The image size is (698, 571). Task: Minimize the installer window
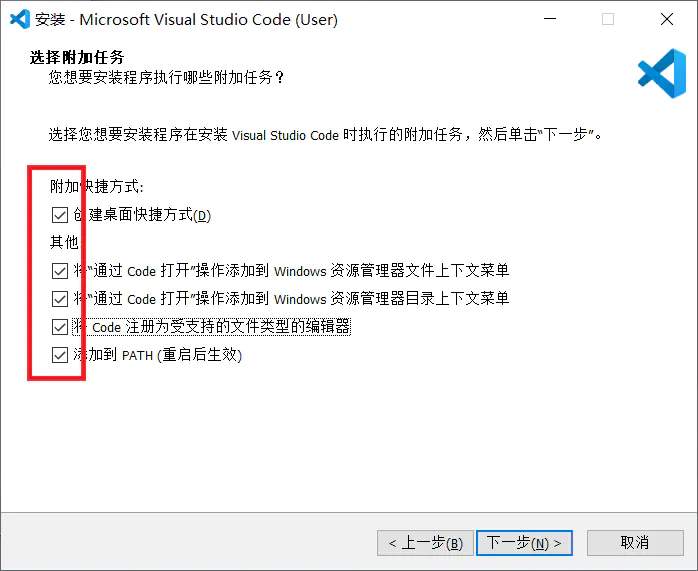point(550,19)
